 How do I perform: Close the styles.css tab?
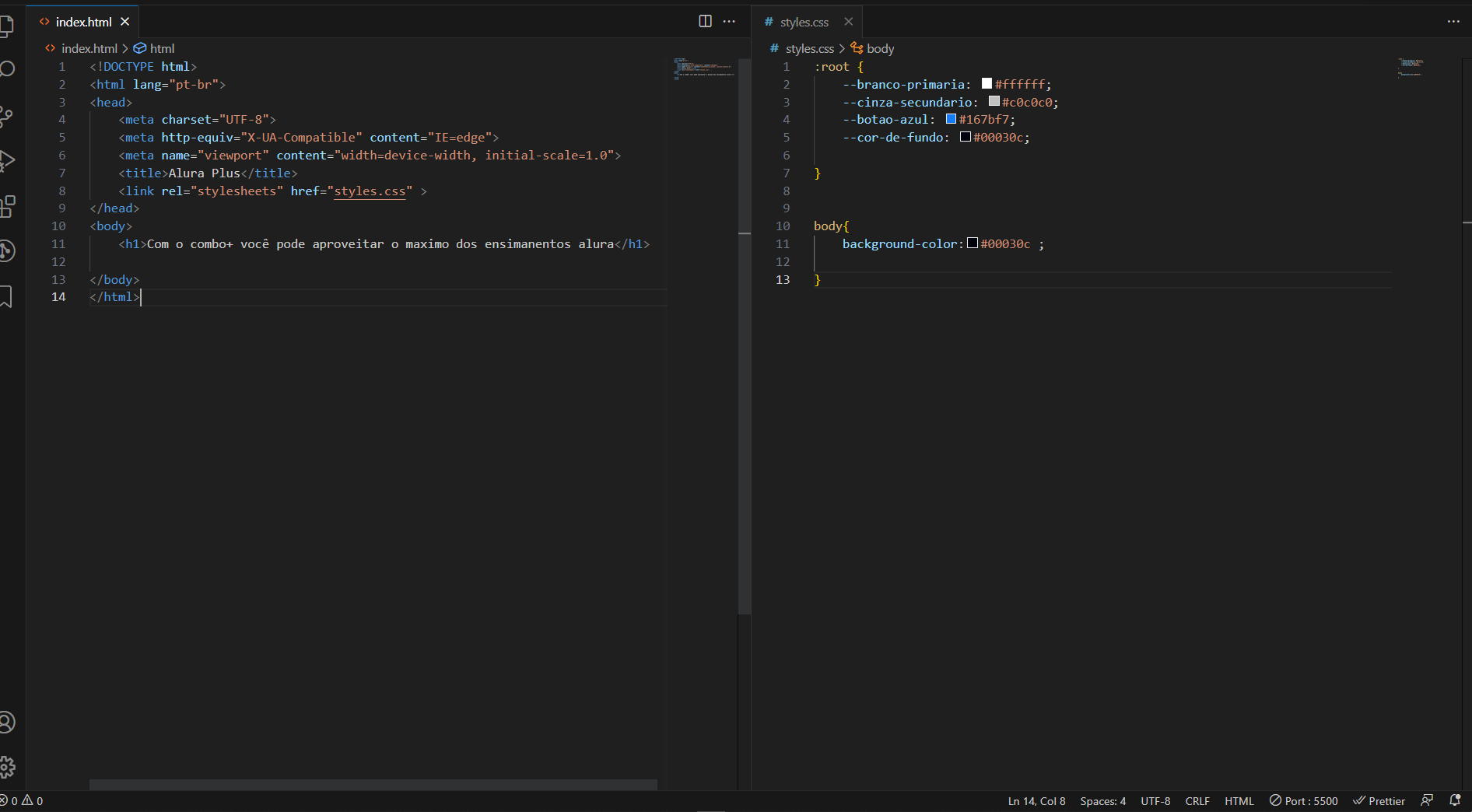849,22
